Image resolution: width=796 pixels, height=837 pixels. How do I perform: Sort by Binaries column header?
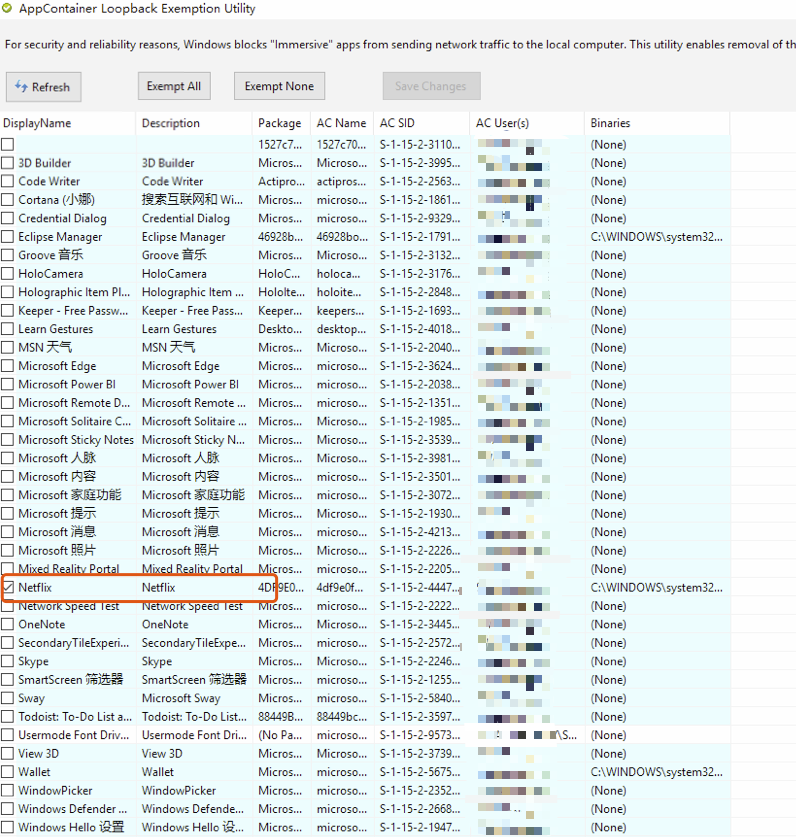[657, 123]
